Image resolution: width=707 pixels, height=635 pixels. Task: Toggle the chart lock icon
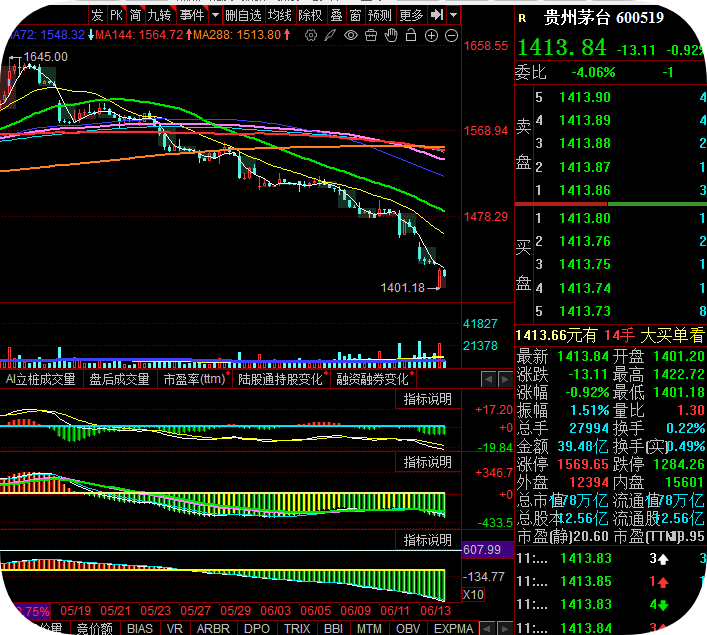tap(411, 35)
